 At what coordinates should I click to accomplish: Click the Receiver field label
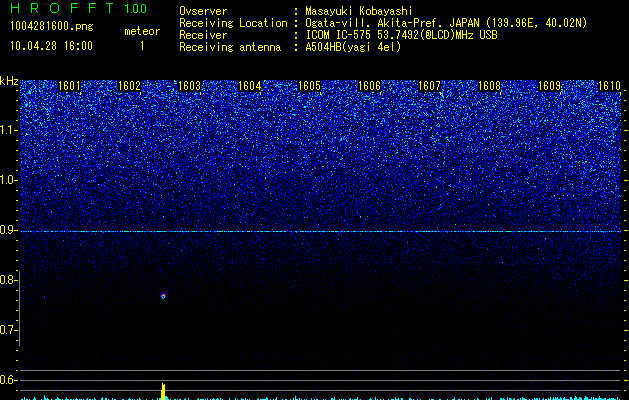point(203,35)
